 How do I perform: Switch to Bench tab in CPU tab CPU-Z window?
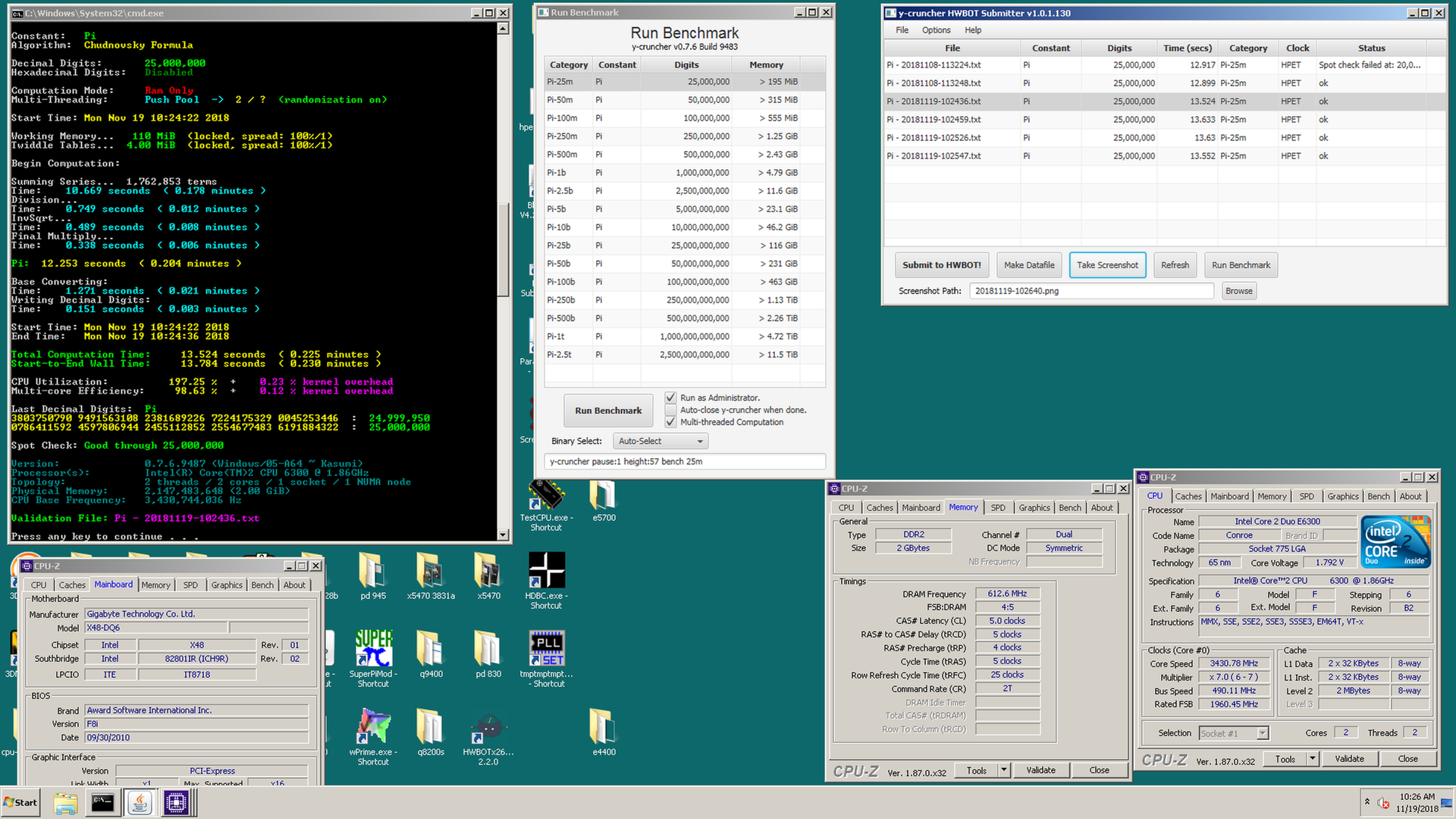click(1379, 497)
